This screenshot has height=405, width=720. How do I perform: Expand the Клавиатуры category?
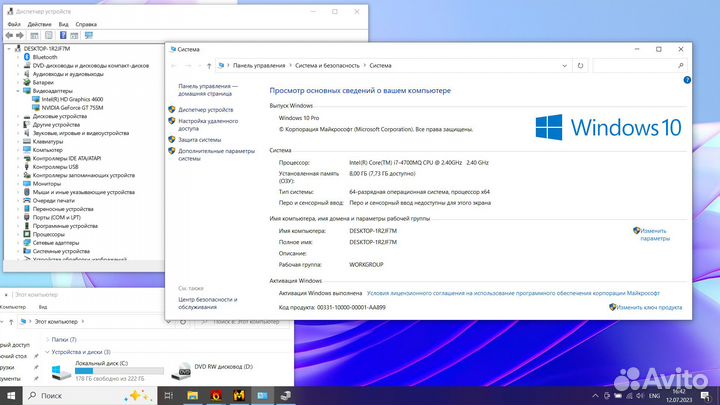tap(18, 141)
